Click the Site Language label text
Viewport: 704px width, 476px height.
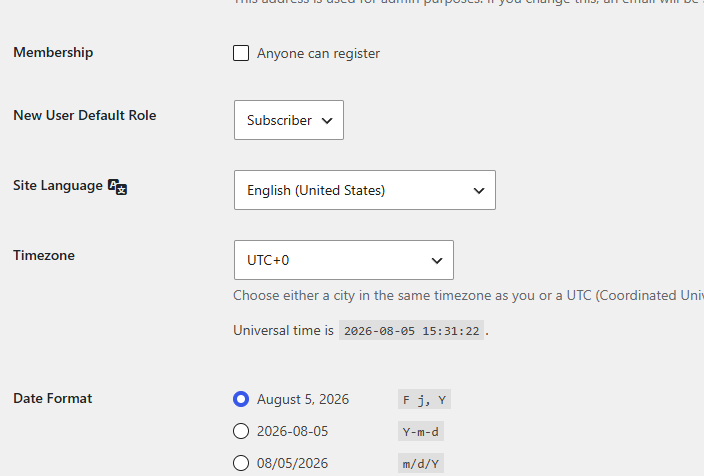click(58, 185)
